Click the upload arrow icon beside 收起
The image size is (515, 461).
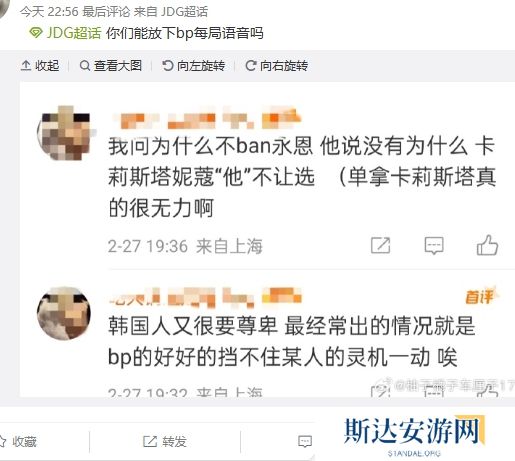[26, 66]
